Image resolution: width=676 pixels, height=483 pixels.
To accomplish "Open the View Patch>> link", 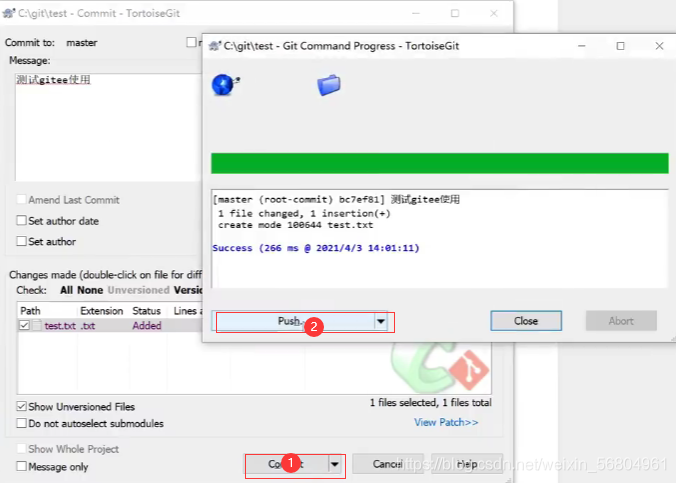I will 446,422.
